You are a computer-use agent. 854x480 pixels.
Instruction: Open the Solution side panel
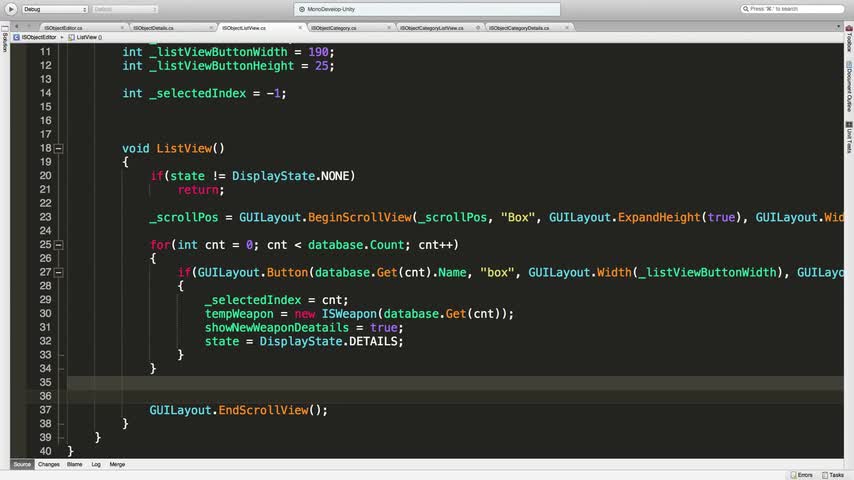click(x=4, y=39)
